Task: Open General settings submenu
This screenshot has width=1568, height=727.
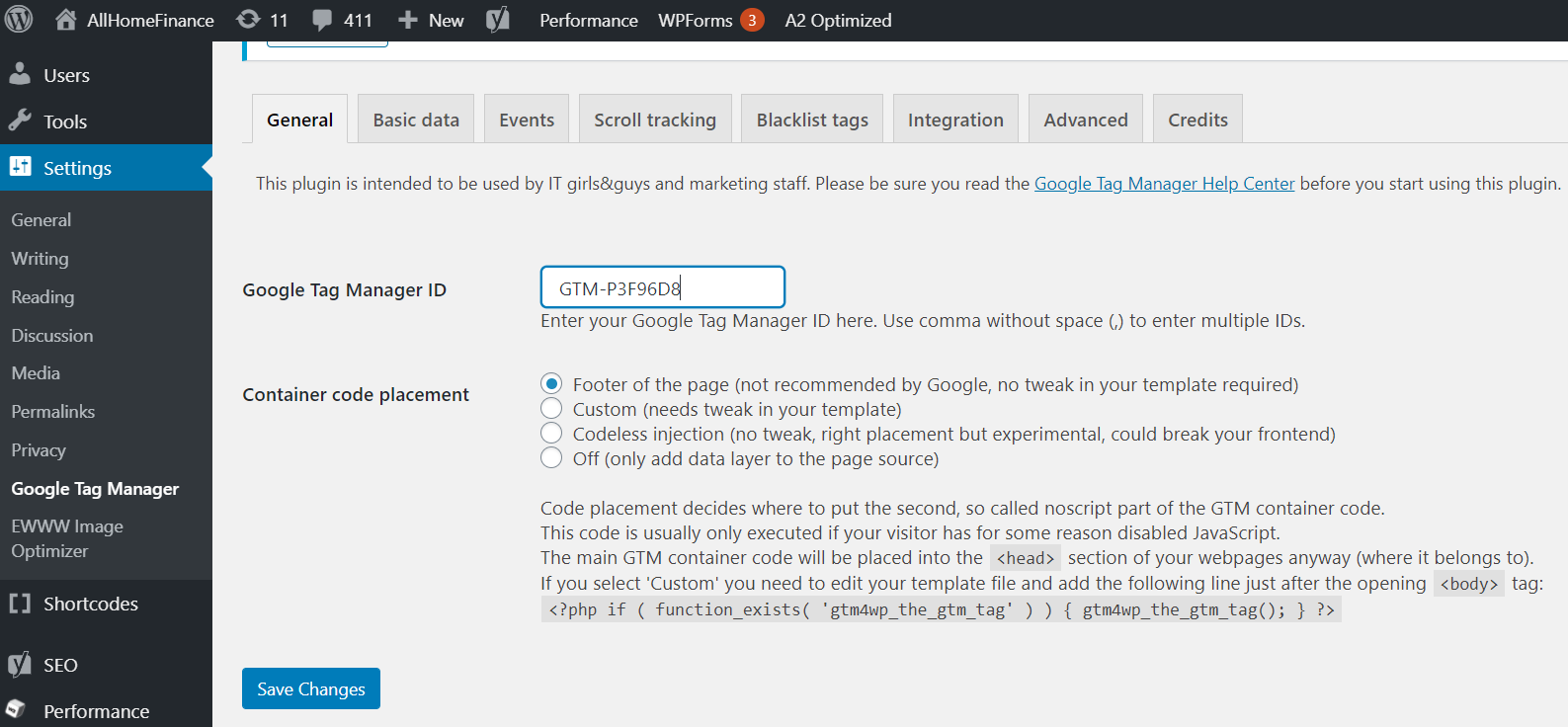Action: (41, 219)
